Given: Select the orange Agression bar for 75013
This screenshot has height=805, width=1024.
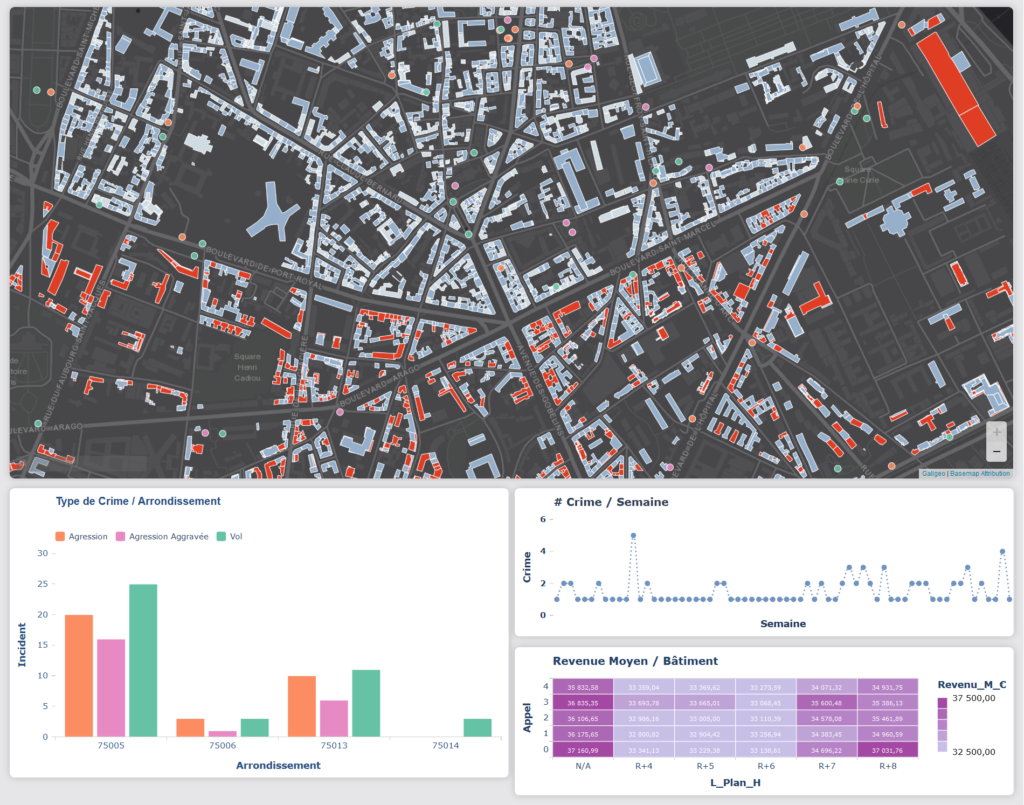Looking at the screenshot, I should click(x=302, y=706).
